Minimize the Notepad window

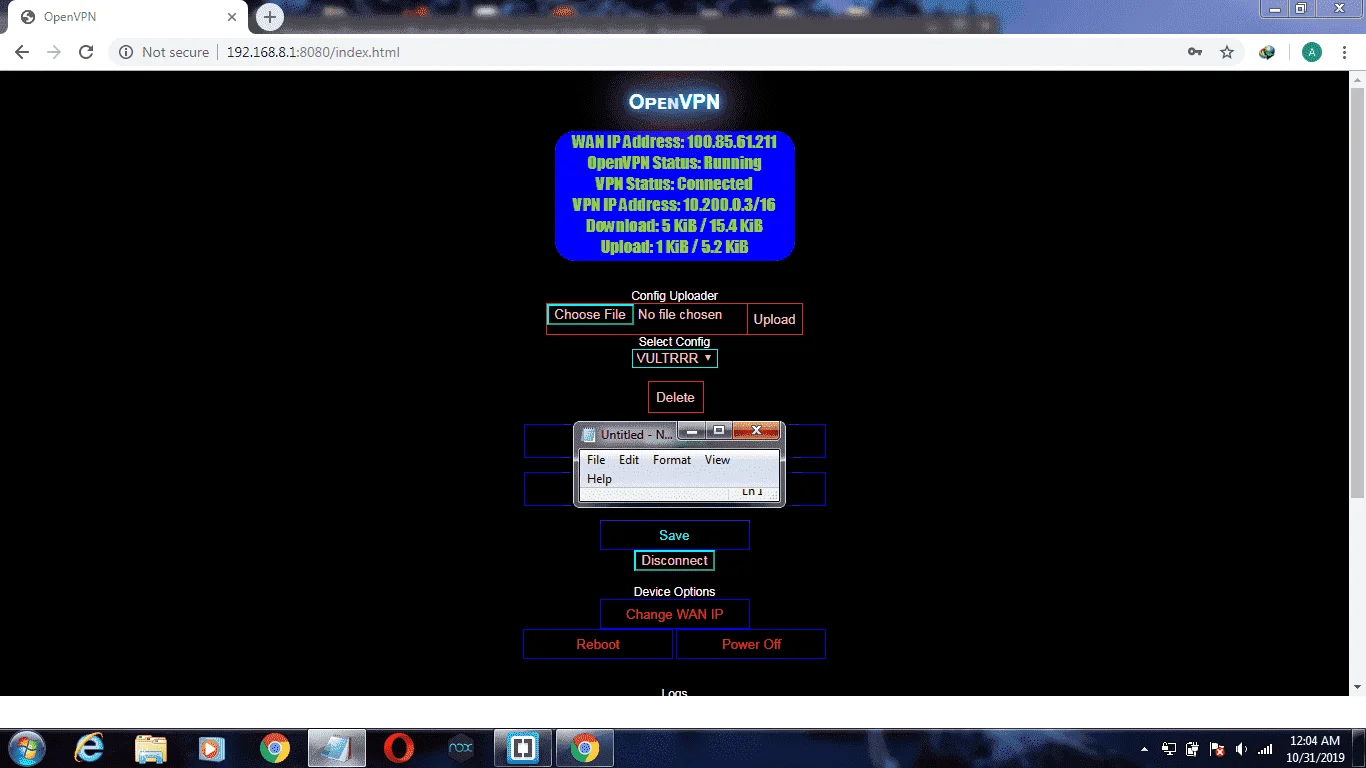691,430
